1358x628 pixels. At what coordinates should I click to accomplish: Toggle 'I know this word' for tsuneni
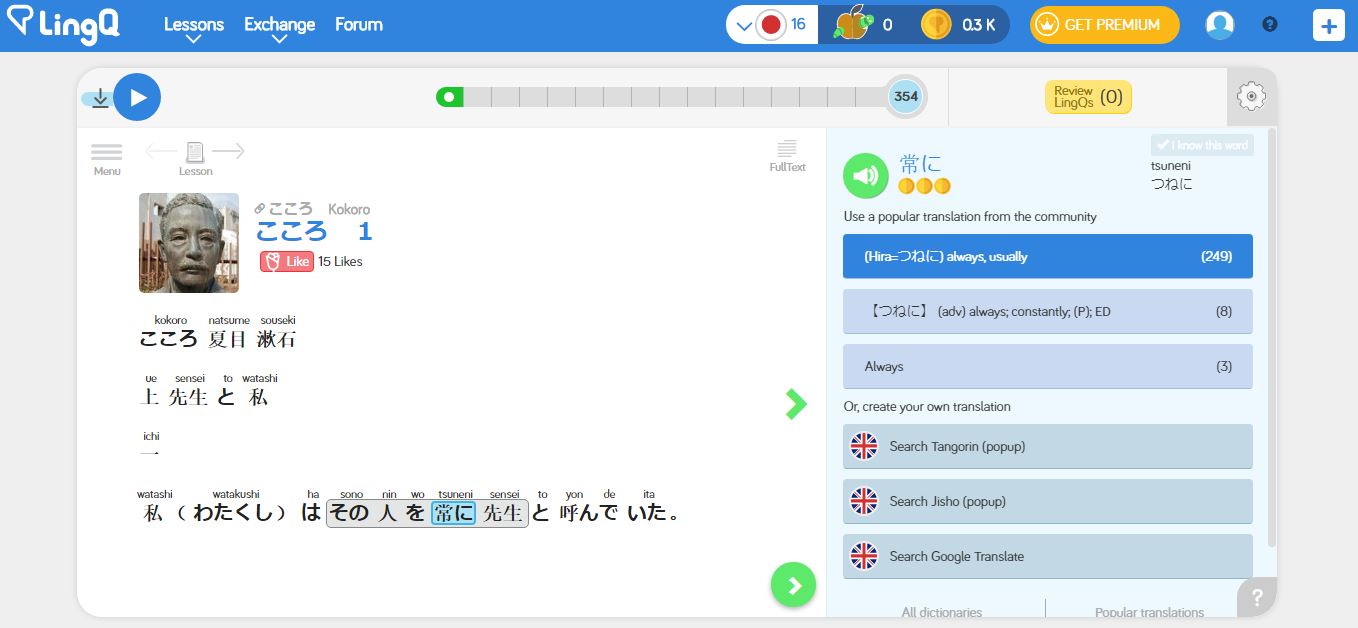click(1201, 144)
